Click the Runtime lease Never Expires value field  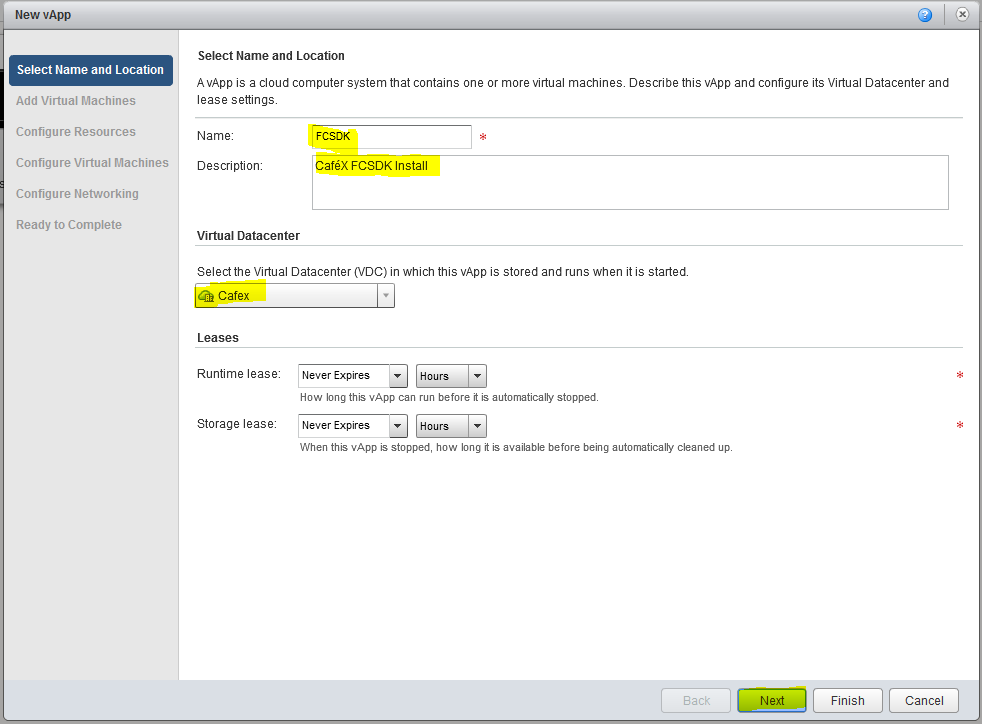pos(344,376)
